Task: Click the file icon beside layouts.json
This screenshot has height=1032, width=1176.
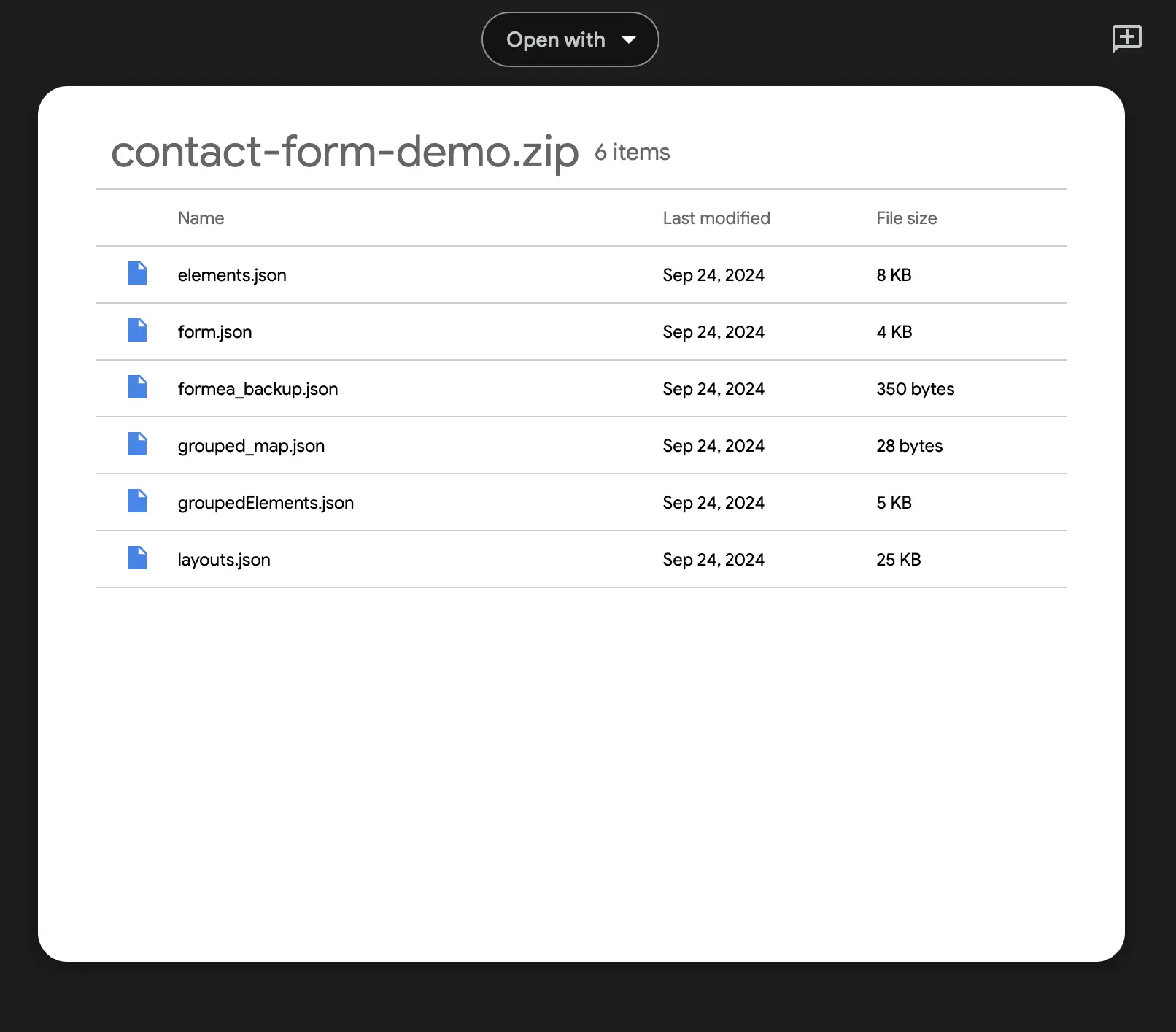Action: (137, 558)
